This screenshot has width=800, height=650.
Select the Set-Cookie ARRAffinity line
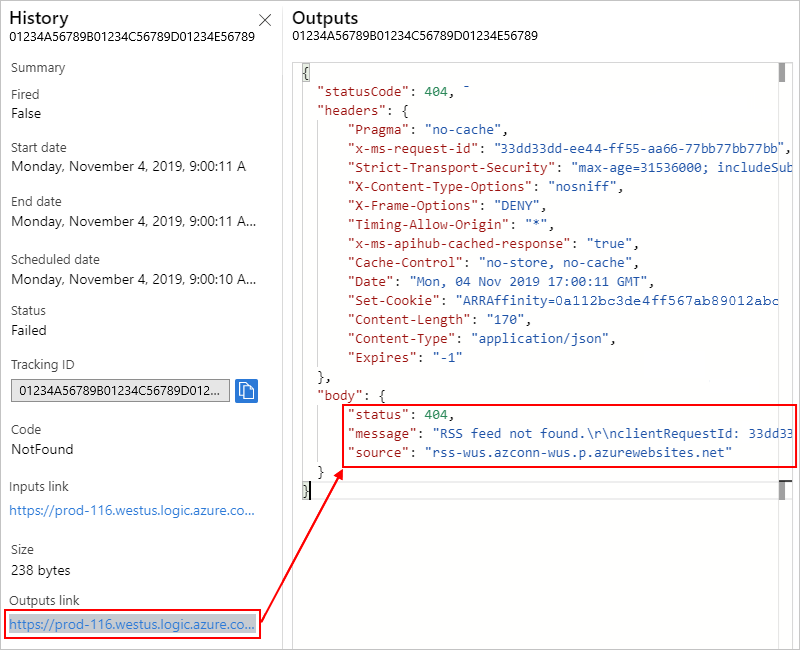coord(563,301)
